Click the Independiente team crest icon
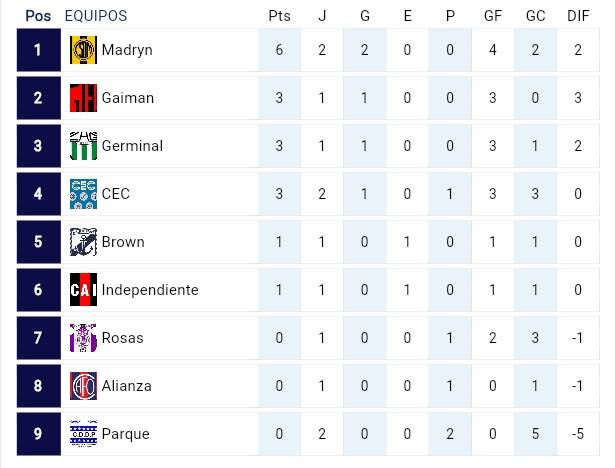The height and width of the screenshot is (468, 615). [83, 290]
